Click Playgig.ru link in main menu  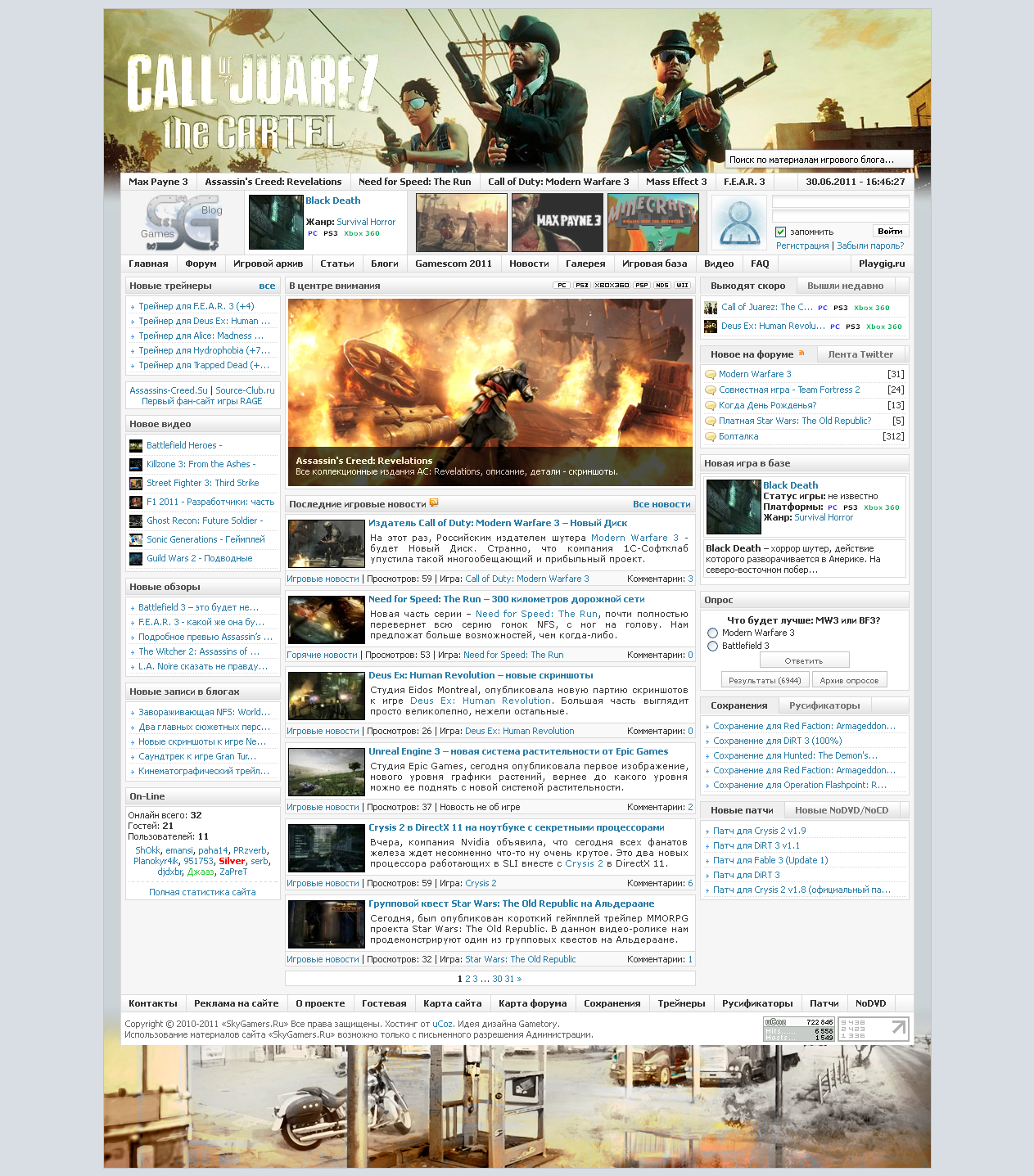pyautogui.click(x=882, y=264)
